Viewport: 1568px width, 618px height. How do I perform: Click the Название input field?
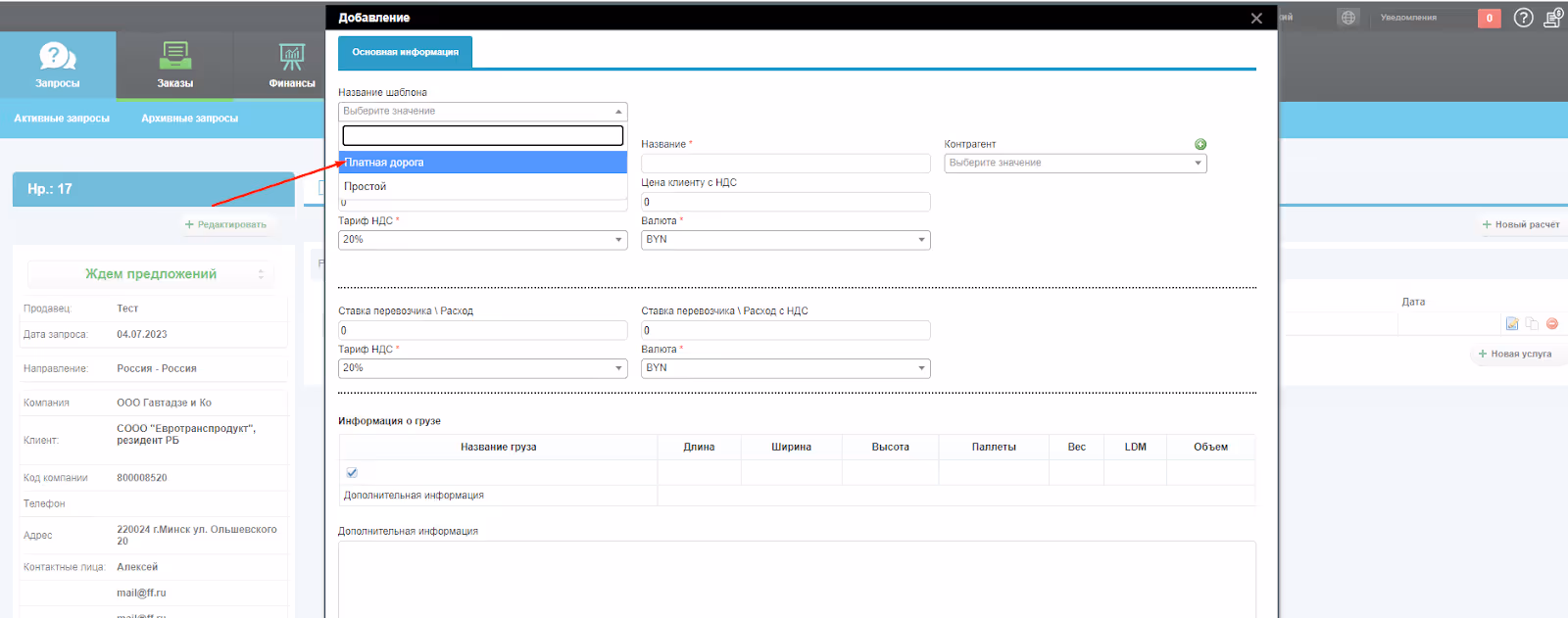click(786, 164)
